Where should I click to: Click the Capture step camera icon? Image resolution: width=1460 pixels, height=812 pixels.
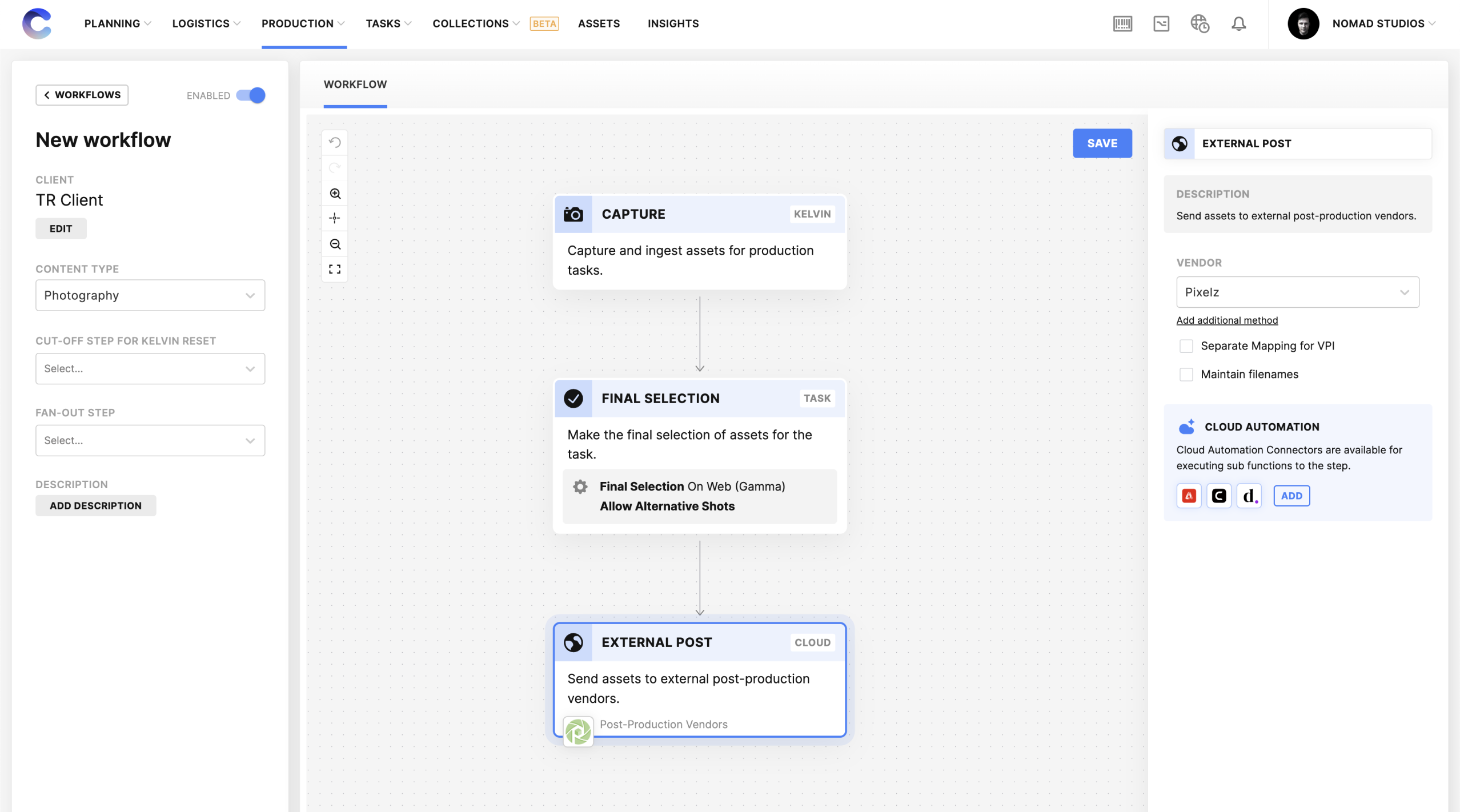pos(574,214)
